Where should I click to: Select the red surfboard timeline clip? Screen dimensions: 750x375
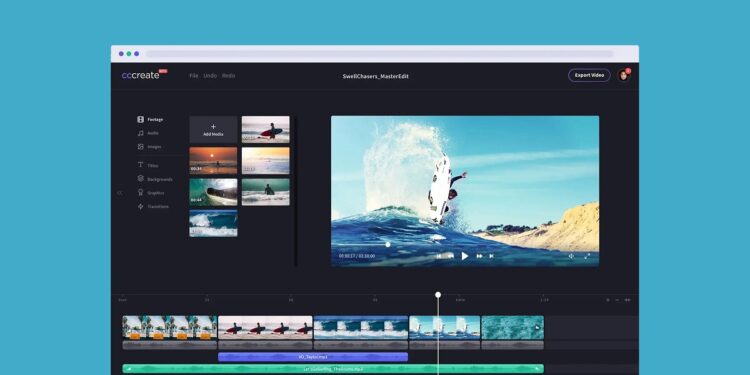tap(265, 328)
